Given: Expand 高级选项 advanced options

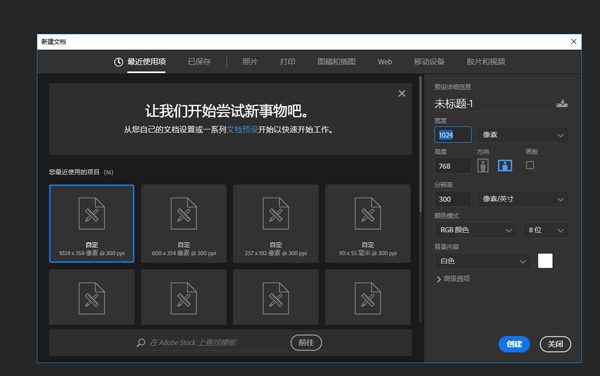Looking at the screenshot, I should (453, 279).
